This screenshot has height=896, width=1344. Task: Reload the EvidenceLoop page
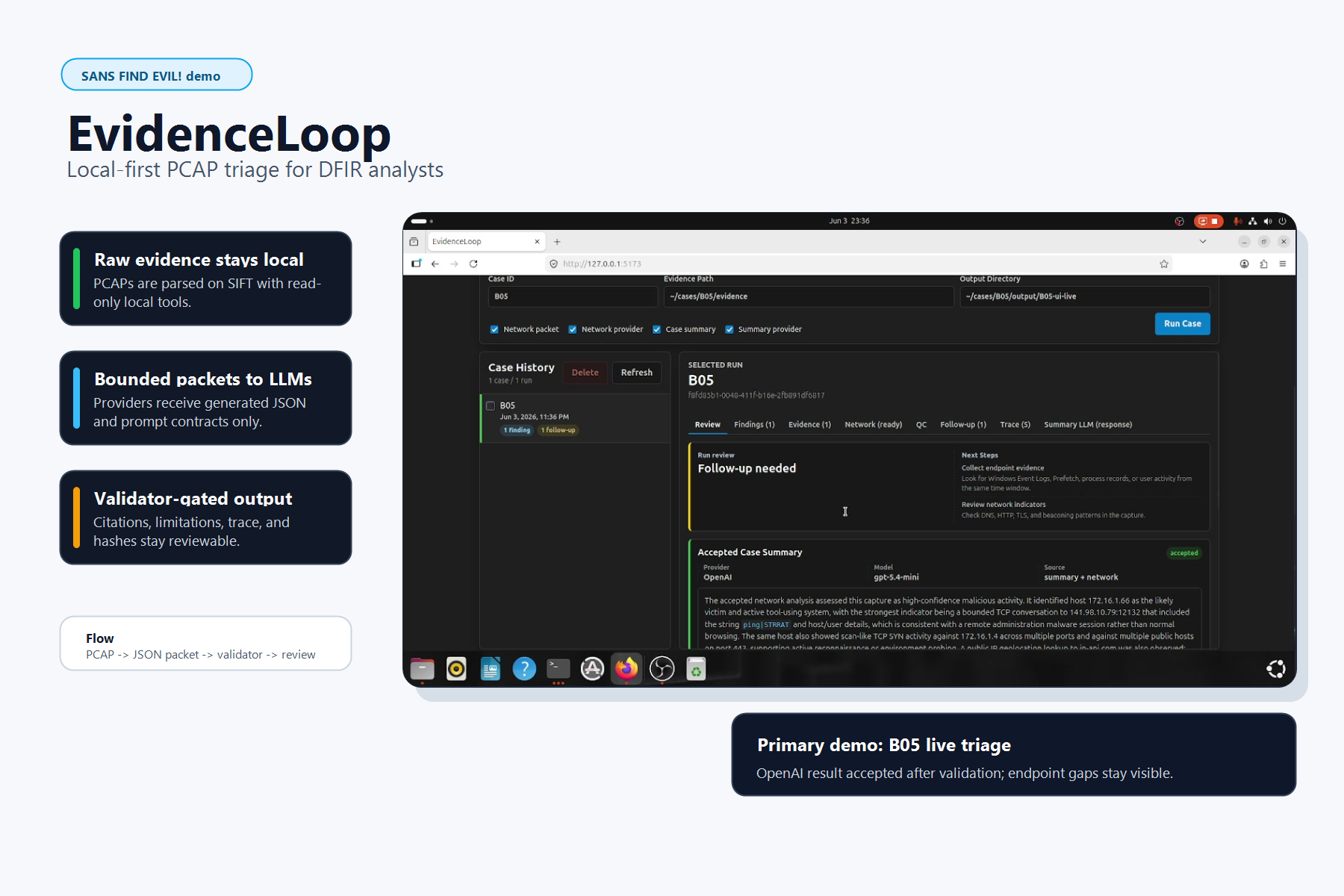click(473, 264)
